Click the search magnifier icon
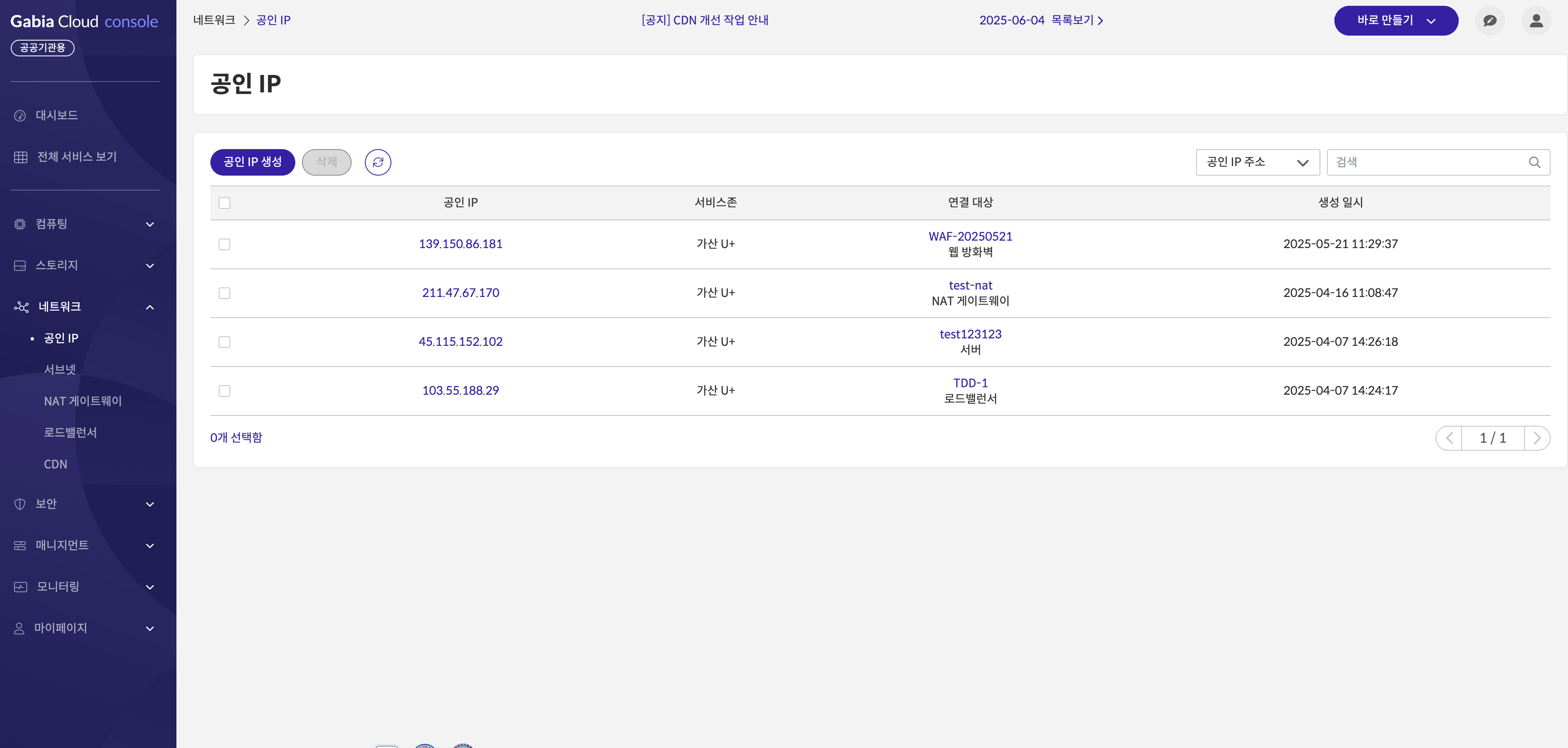 pos(1534,162)
